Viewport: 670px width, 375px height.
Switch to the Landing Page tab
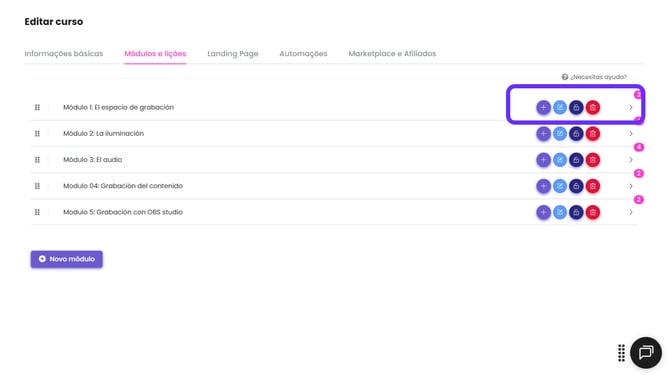(233, 54)
